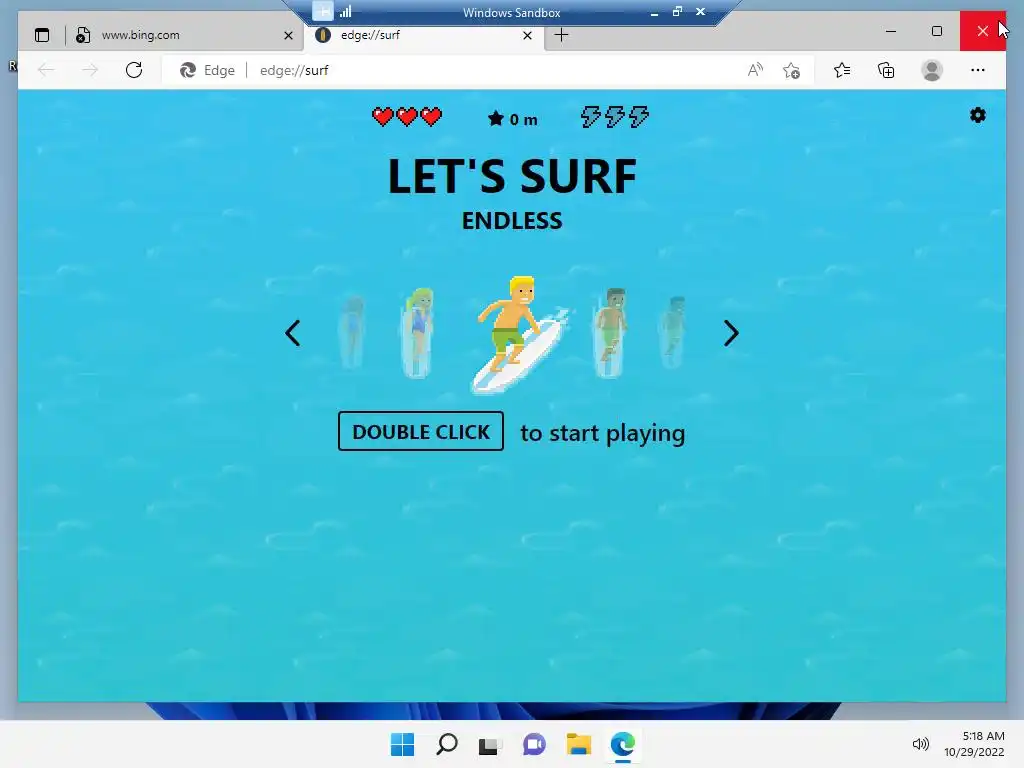Select next surfer with right chevron
Screen dimensions: 1024x768
[731, 333]
